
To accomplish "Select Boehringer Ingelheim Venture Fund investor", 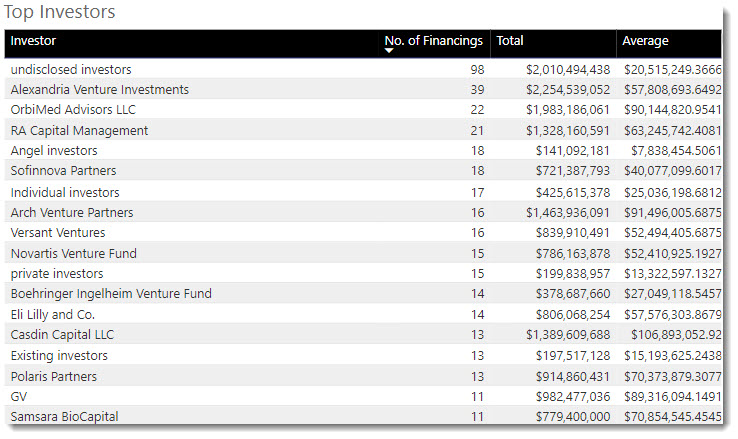I will point(111,294).
